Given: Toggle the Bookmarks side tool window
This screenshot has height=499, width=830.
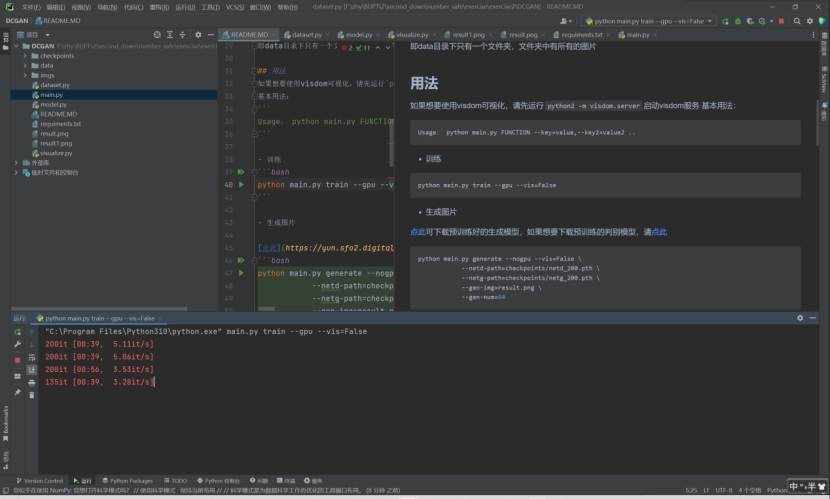Looking at the screenshot, I should tap(5, 417).
